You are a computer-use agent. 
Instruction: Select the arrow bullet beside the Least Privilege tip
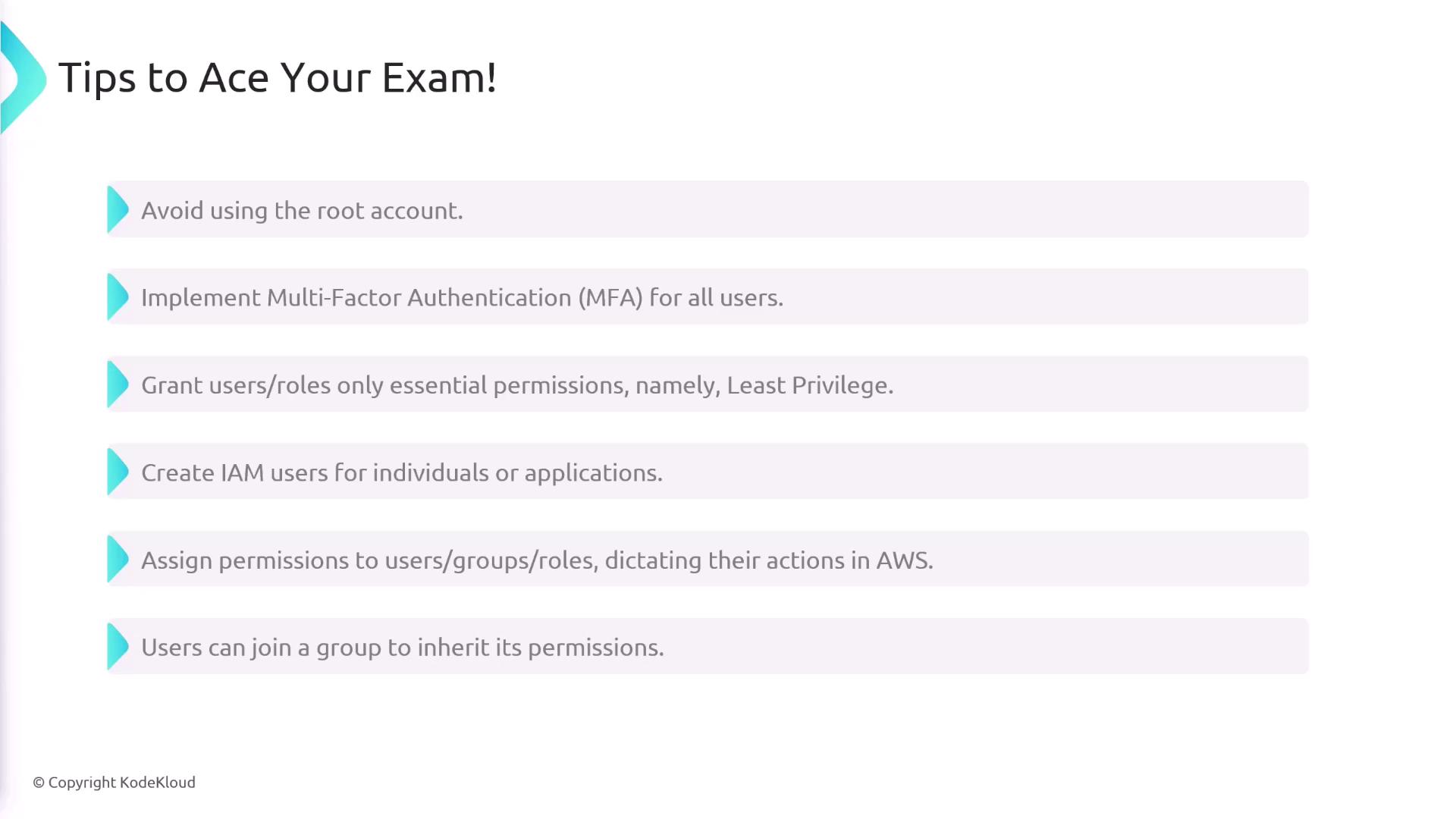coord(118,384)
